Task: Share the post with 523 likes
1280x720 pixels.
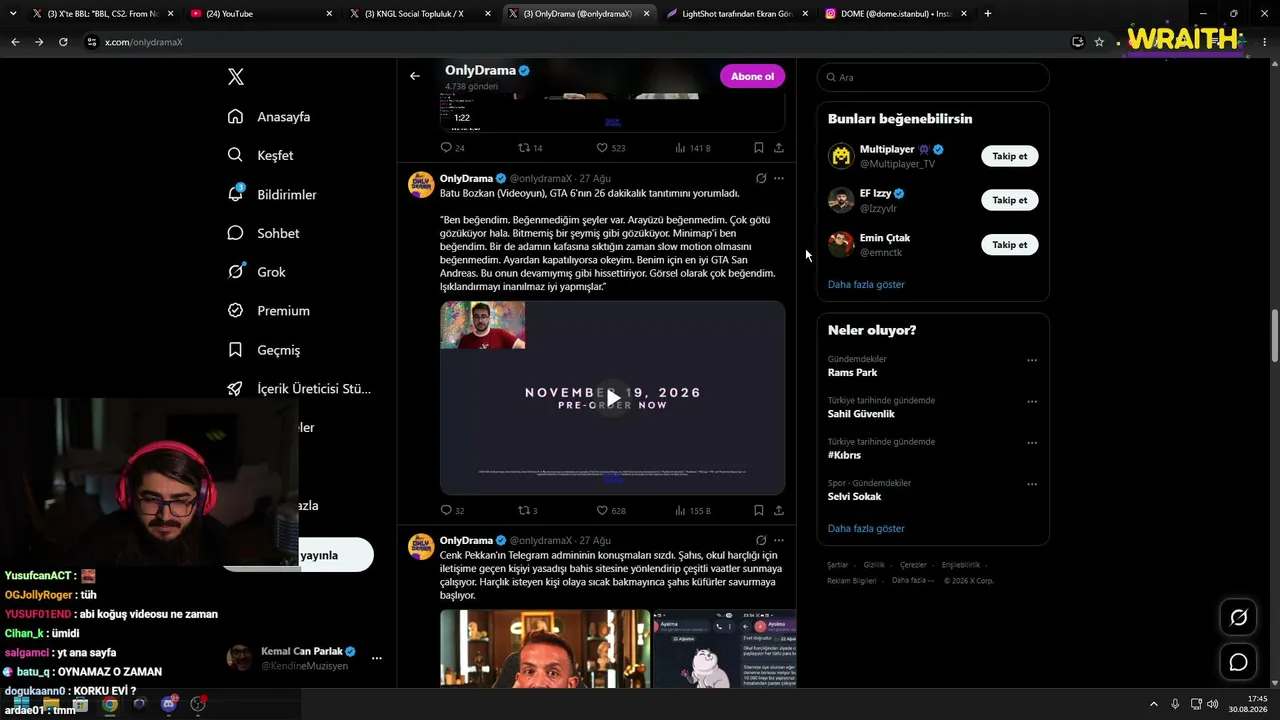Action: coord(779,148)
